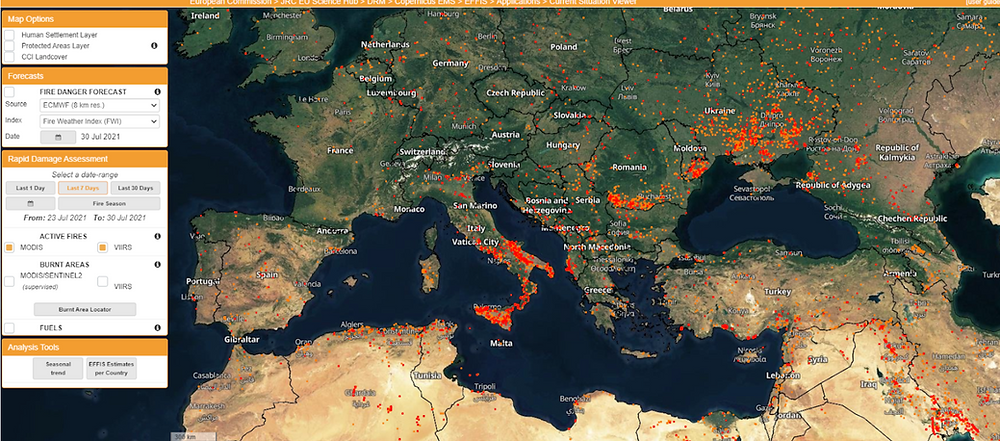Click Czech Republic label on the map
The image size is (1000, 441).
click(516, 93)
